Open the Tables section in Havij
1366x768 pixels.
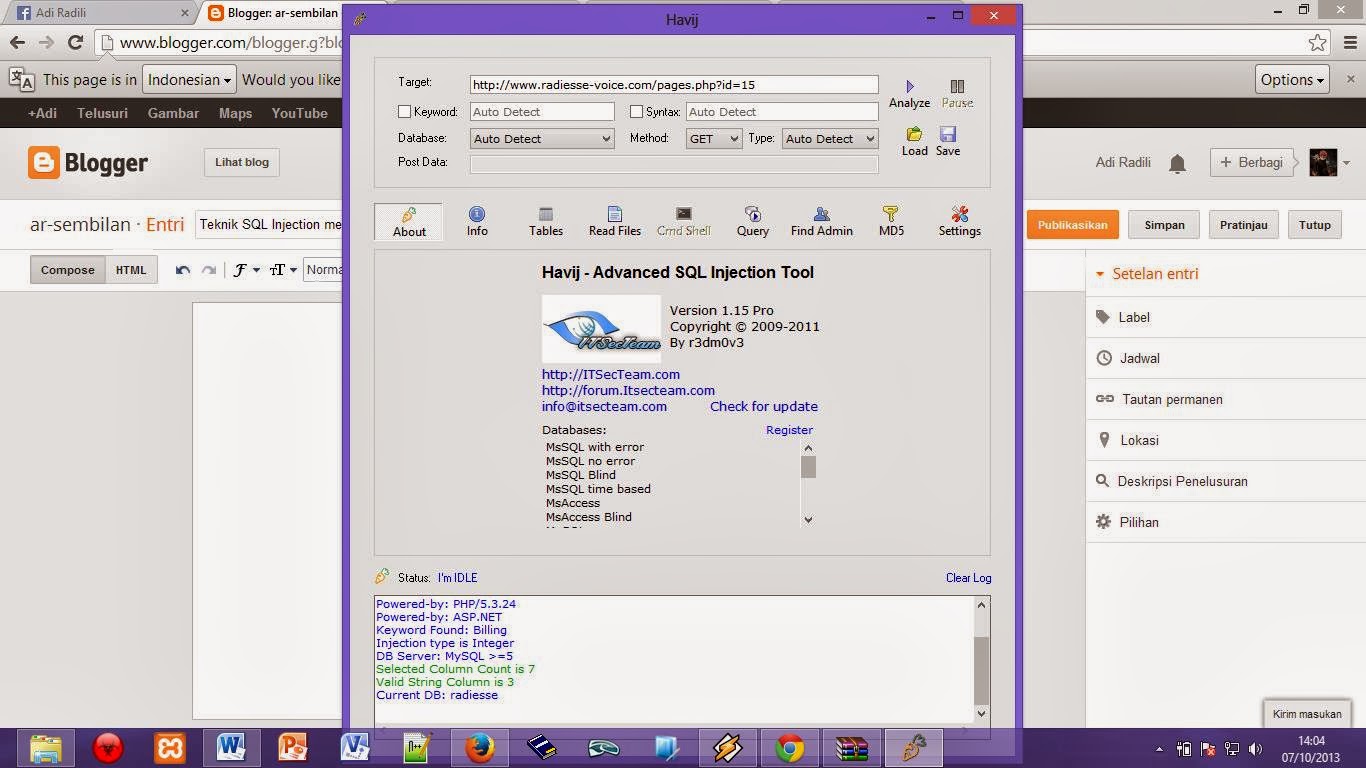546,222
